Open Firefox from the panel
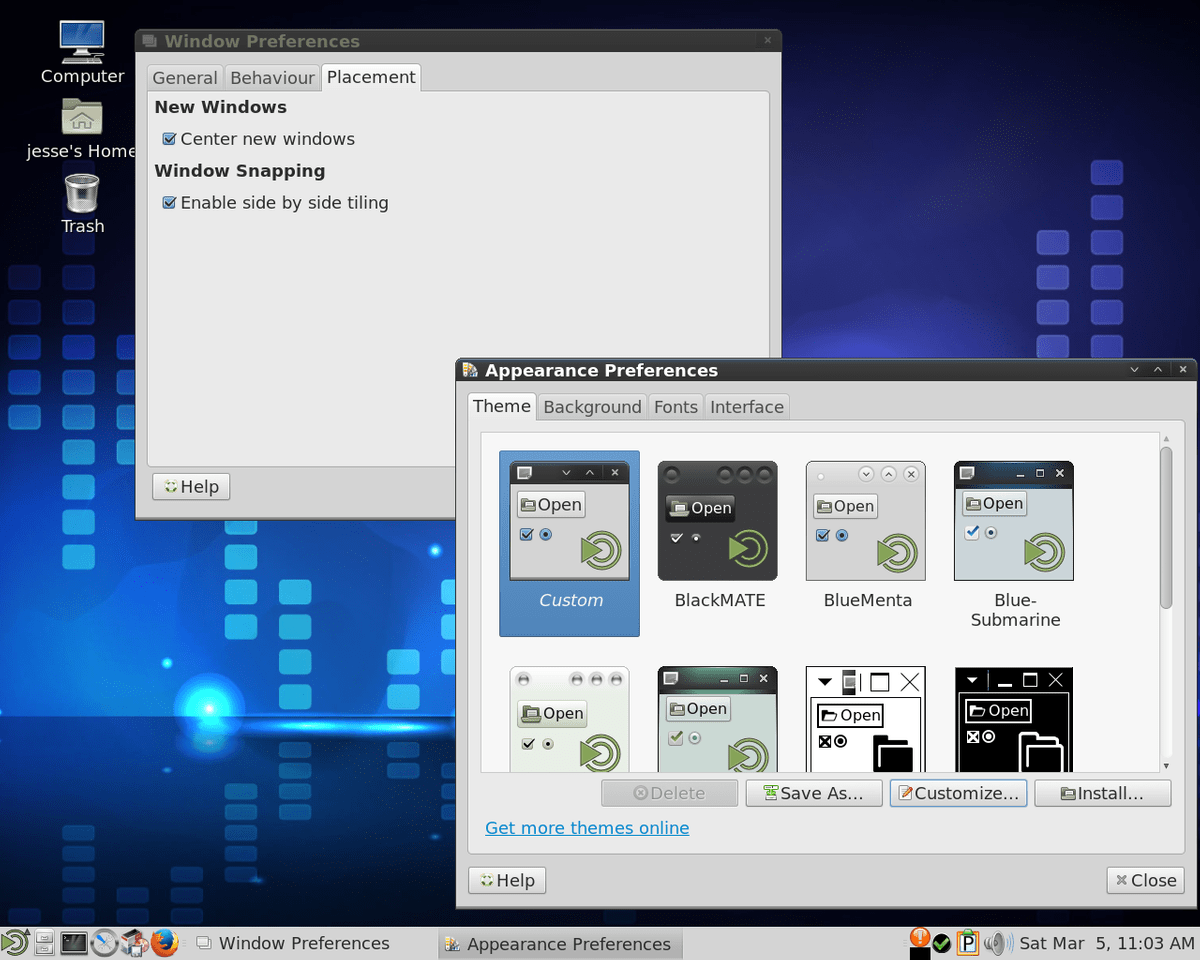 (163, 942)
